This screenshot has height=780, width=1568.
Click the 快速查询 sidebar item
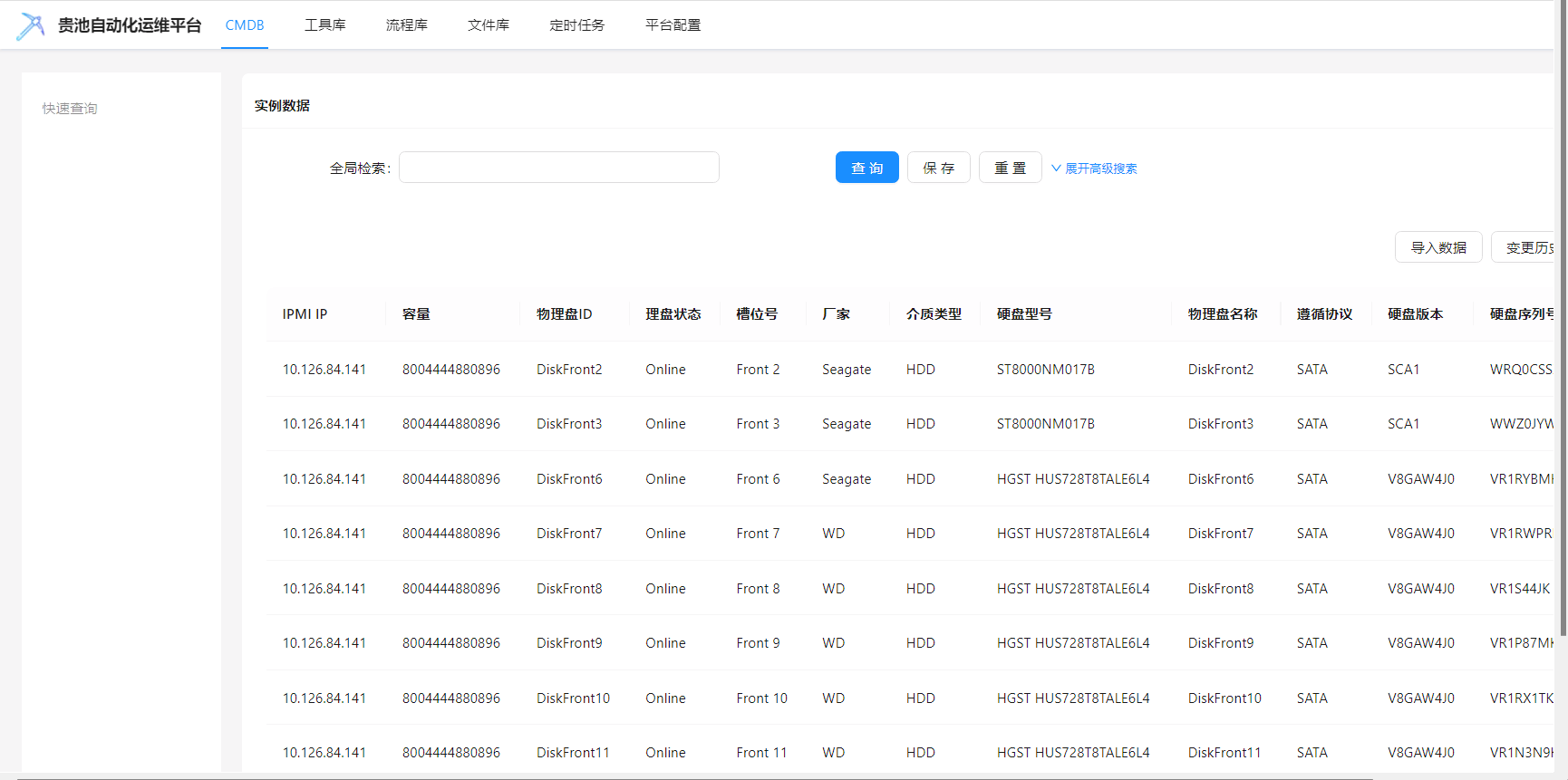coord(70,109)
